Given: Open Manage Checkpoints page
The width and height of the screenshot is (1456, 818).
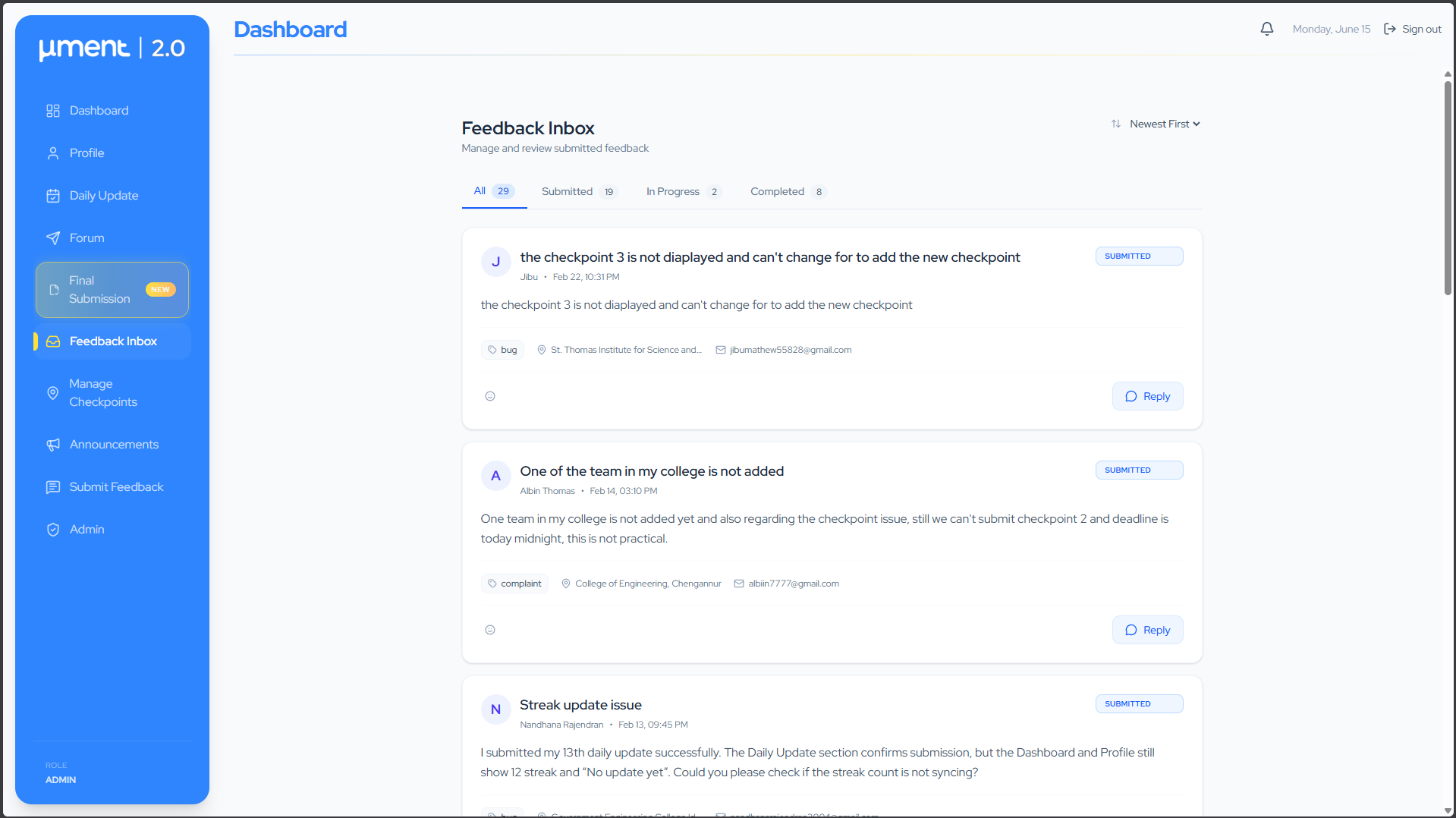Looking at the screenshot, I should [112, 393].
